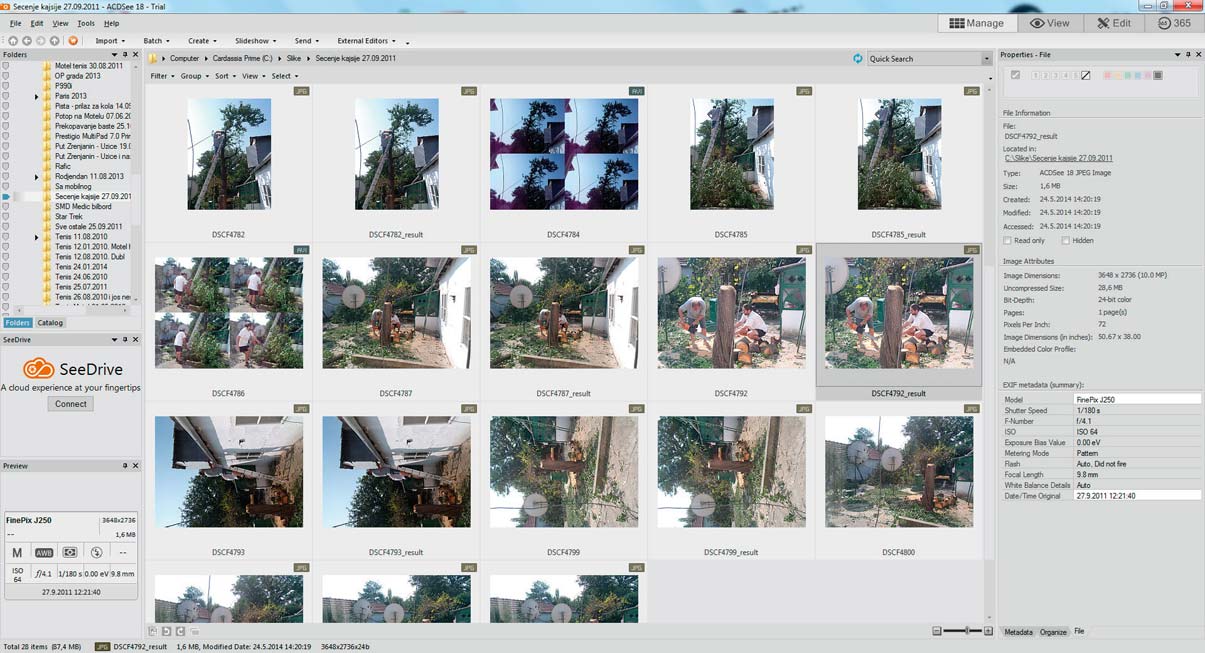The height and width of the screenshot is (653, 1205).
Task: Pin the Folders panel with pushpin icon
Action: coord(125,55)
